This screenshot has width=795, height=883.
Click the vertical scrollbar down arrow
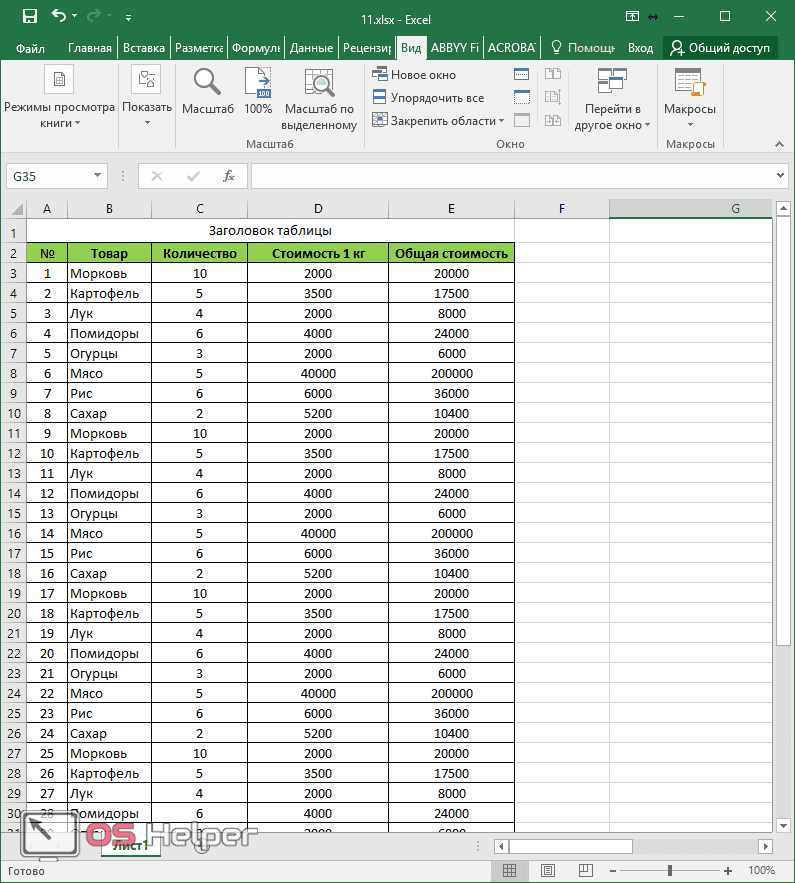(x=783, y=825)
